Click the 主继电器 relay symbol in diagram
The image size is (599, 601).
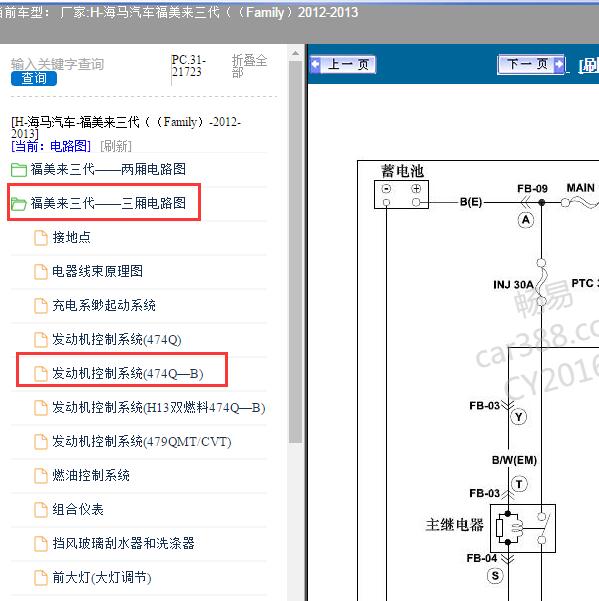523,528
